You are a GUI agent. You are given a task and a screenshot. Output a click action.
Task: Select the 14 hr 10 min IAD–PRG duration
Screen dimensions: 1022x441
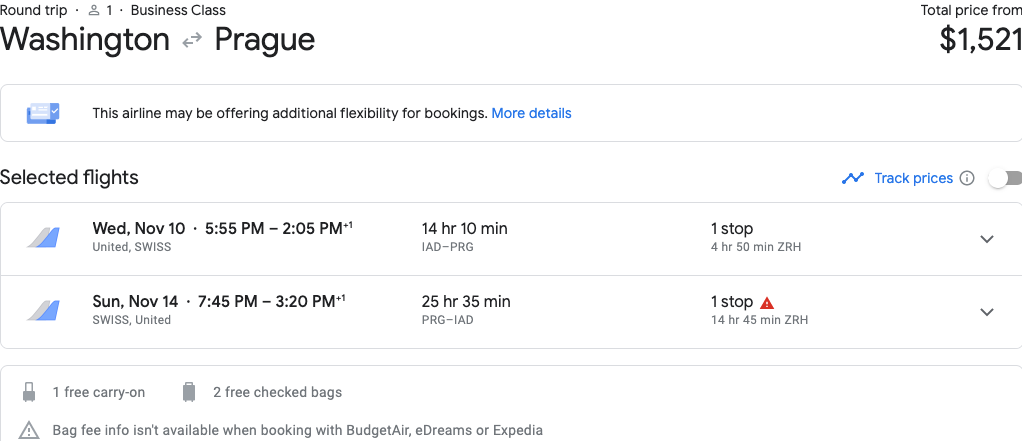pos(465,229)
